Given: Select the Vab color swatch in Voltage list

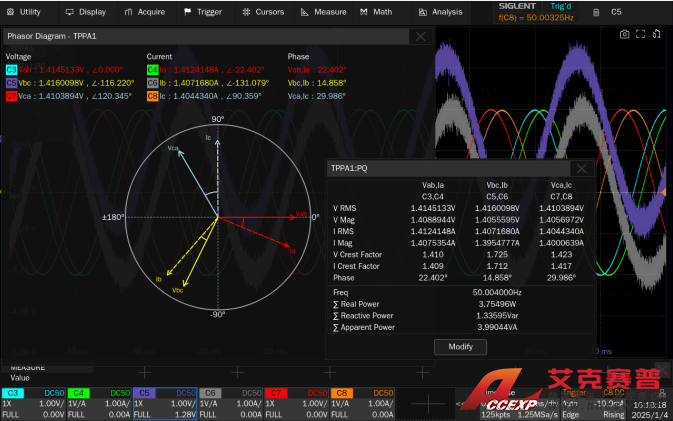Looking at the screenshot, I should 12,70.
